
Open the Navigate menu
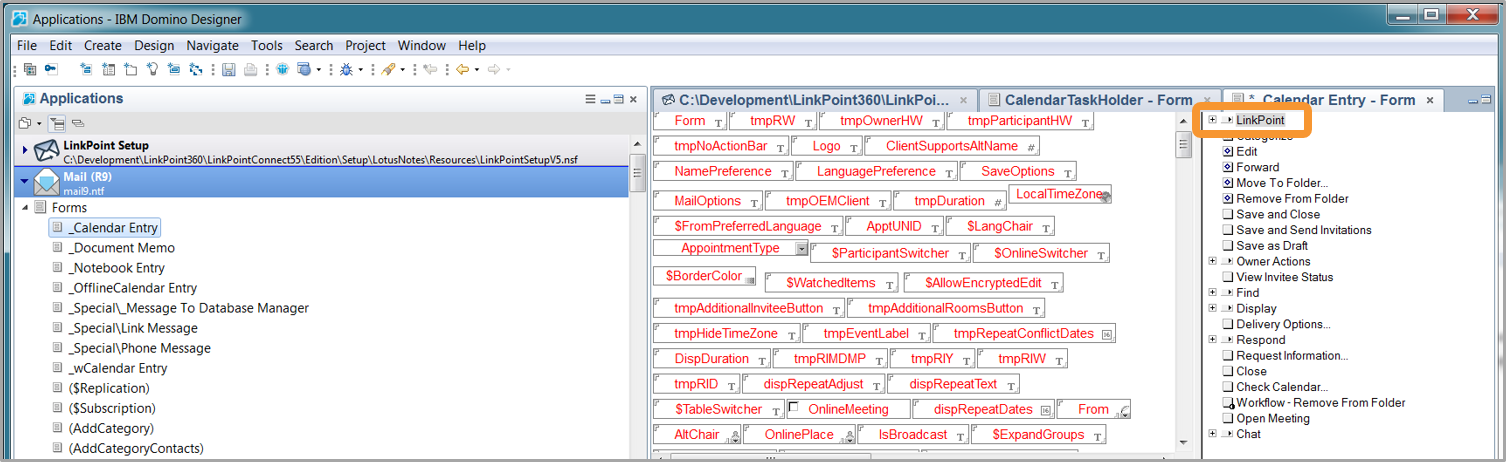212,45
